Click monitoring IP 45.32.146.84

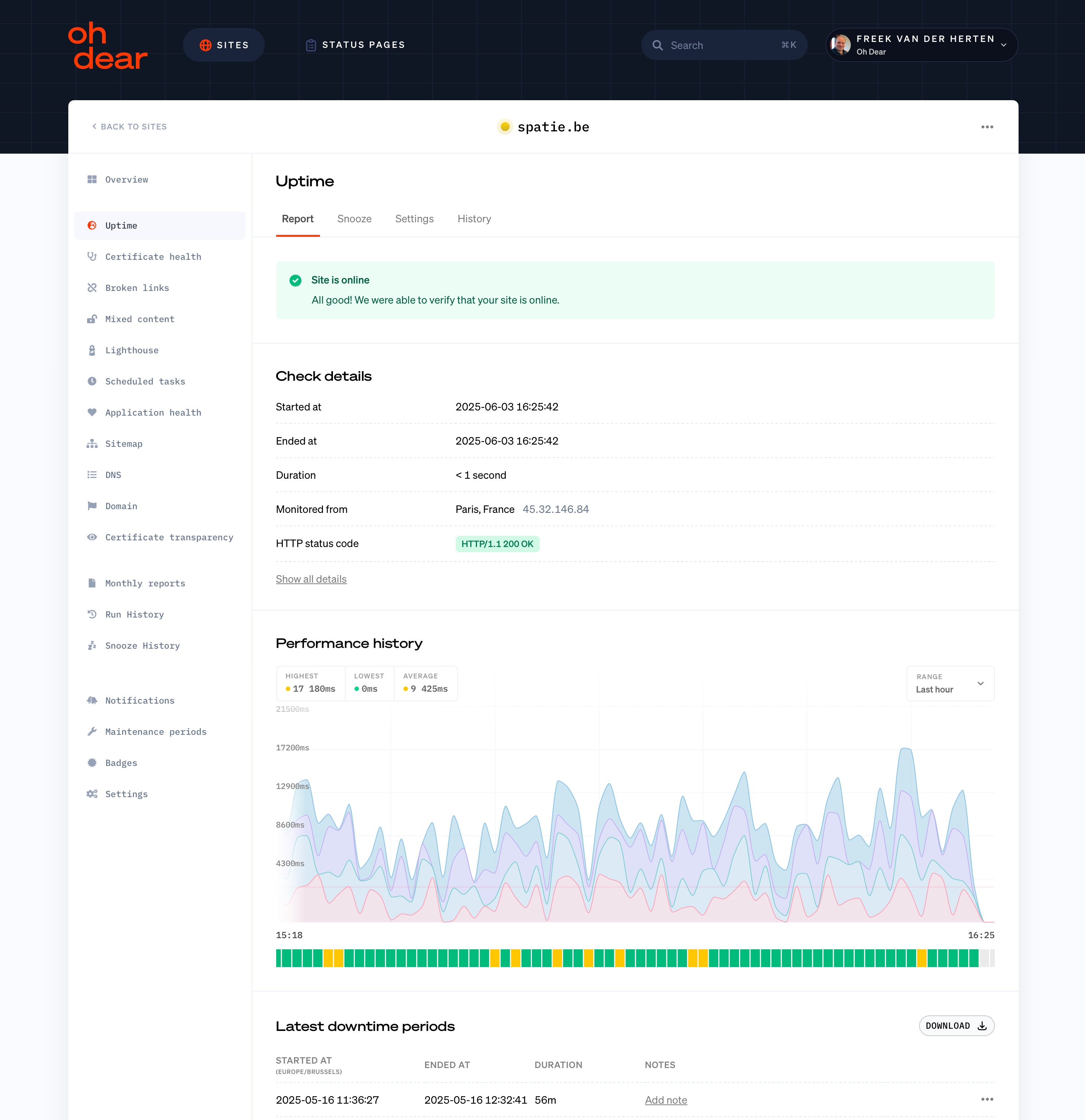point(556,509)
